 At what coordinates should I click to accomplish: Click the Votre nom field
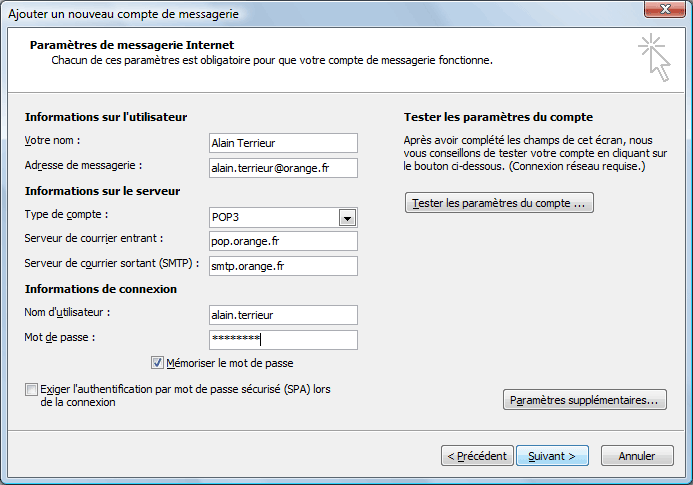pos(283,143)
